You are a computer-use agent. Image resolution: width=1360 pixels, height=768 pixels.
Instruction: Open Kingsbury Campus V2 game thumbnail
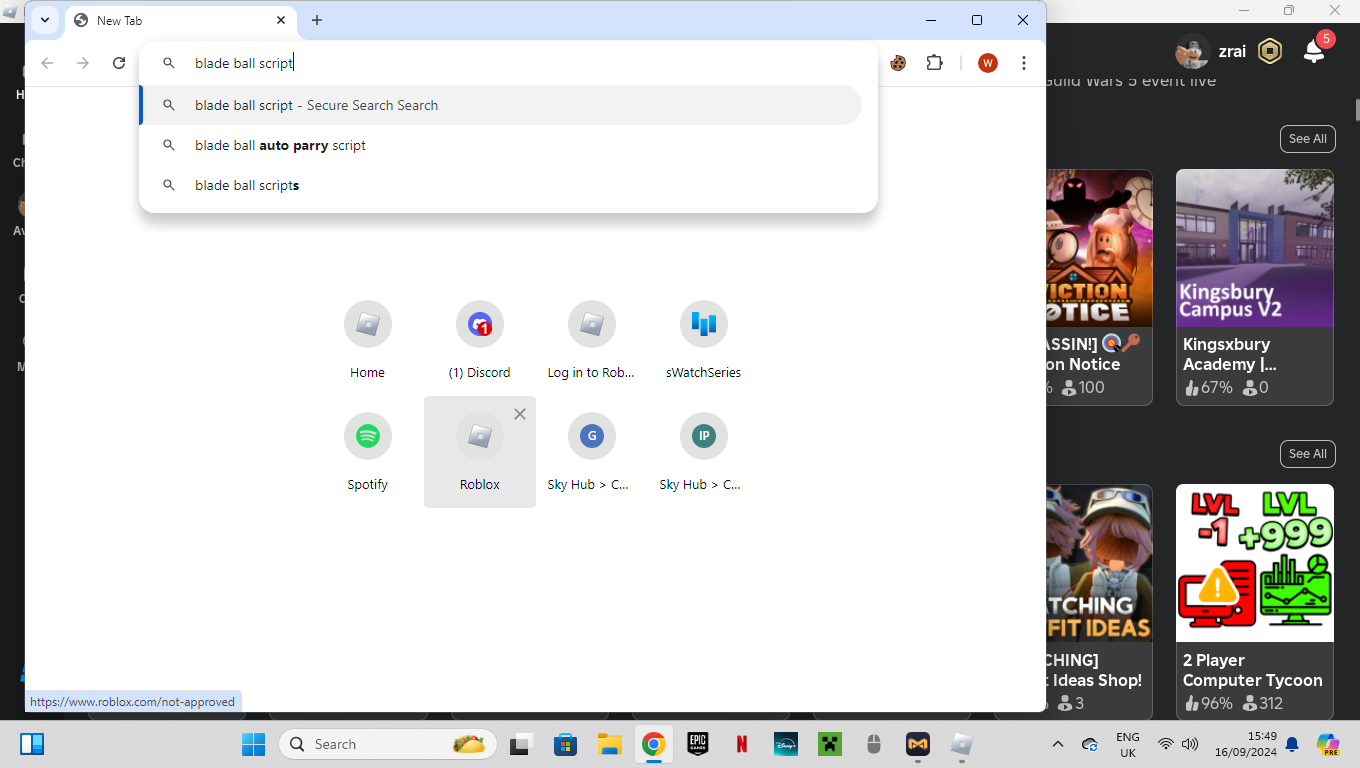point(1255,248)
